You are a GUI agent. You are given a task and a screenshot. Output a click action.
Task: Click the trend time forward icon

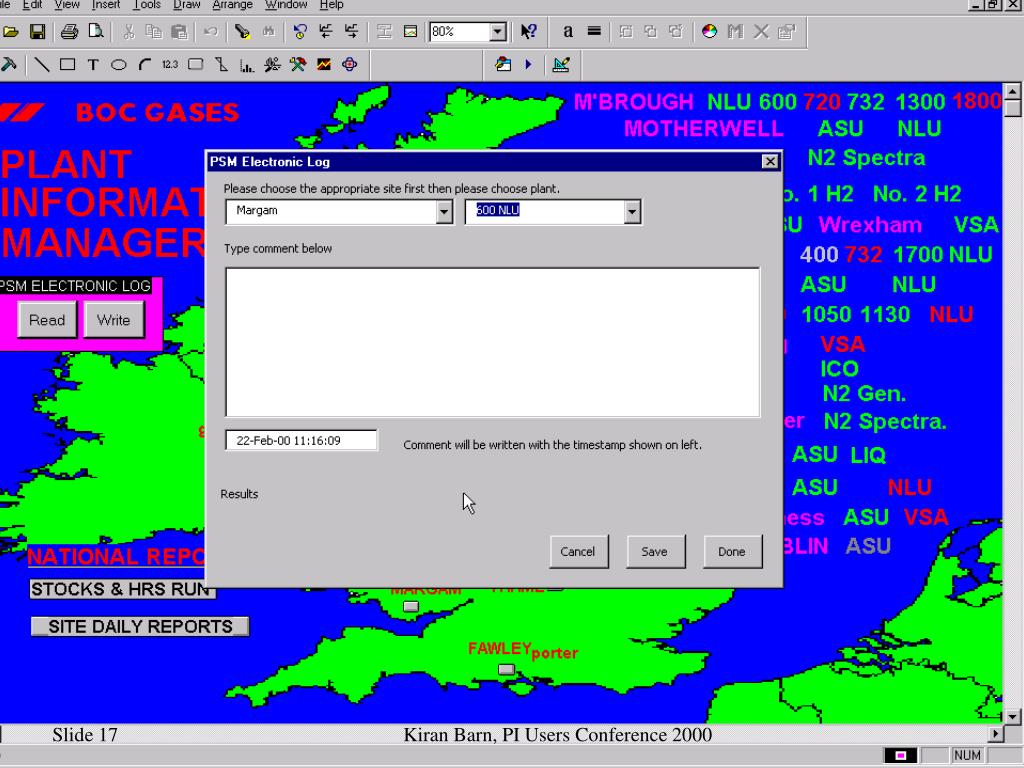[351, 31]
